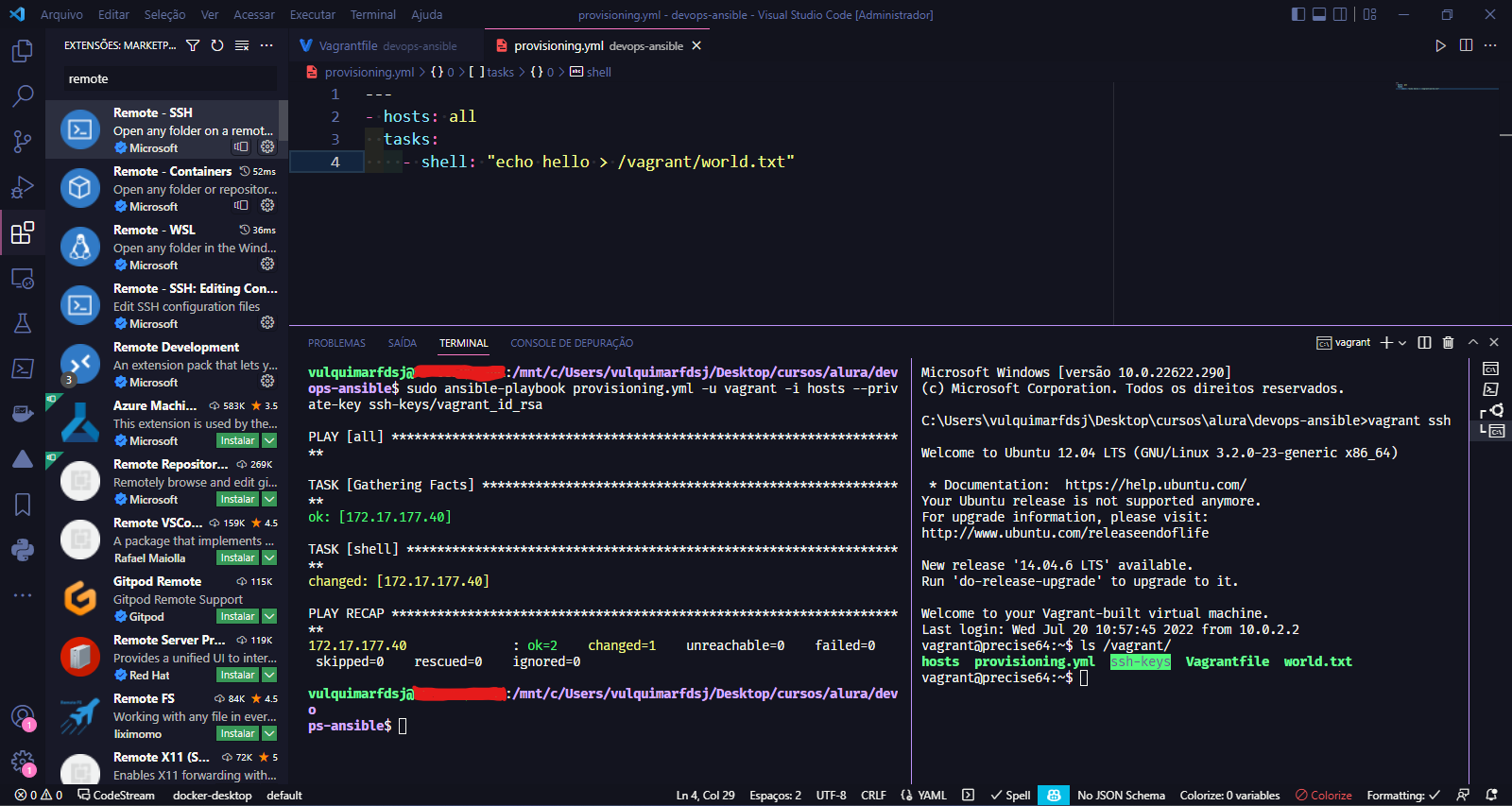This screenshot has width=1512, height=806.
Task: Open Run and Debug view
Action: [x=23, y=187]
